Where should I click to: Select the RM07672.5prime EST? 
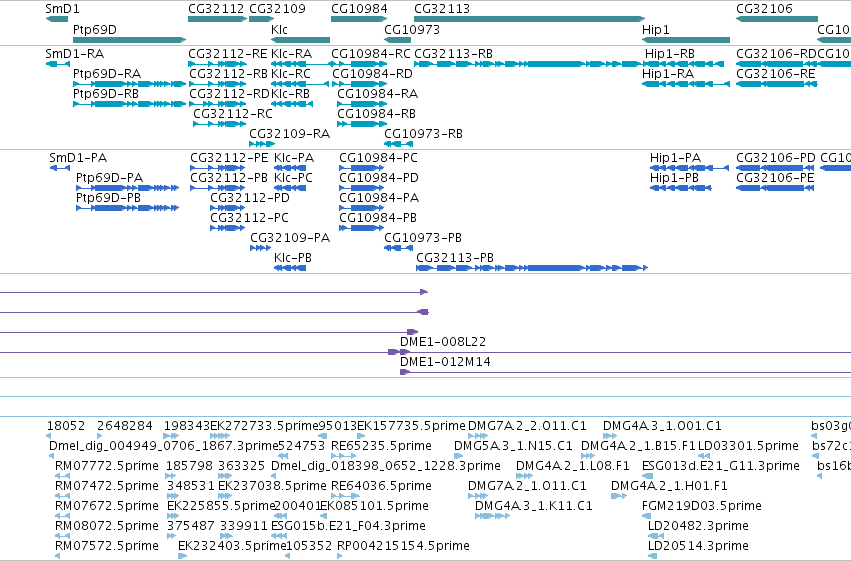click(62, 516)
